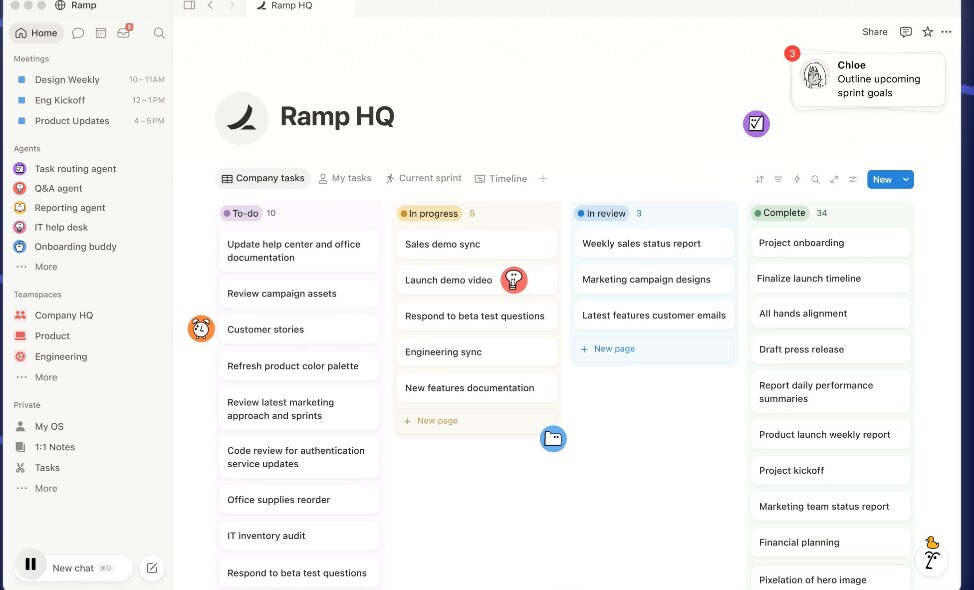Viewport: 974px width, 590px height.
Task: Open the Onboarding buddy agent
Action: [75, 247]
